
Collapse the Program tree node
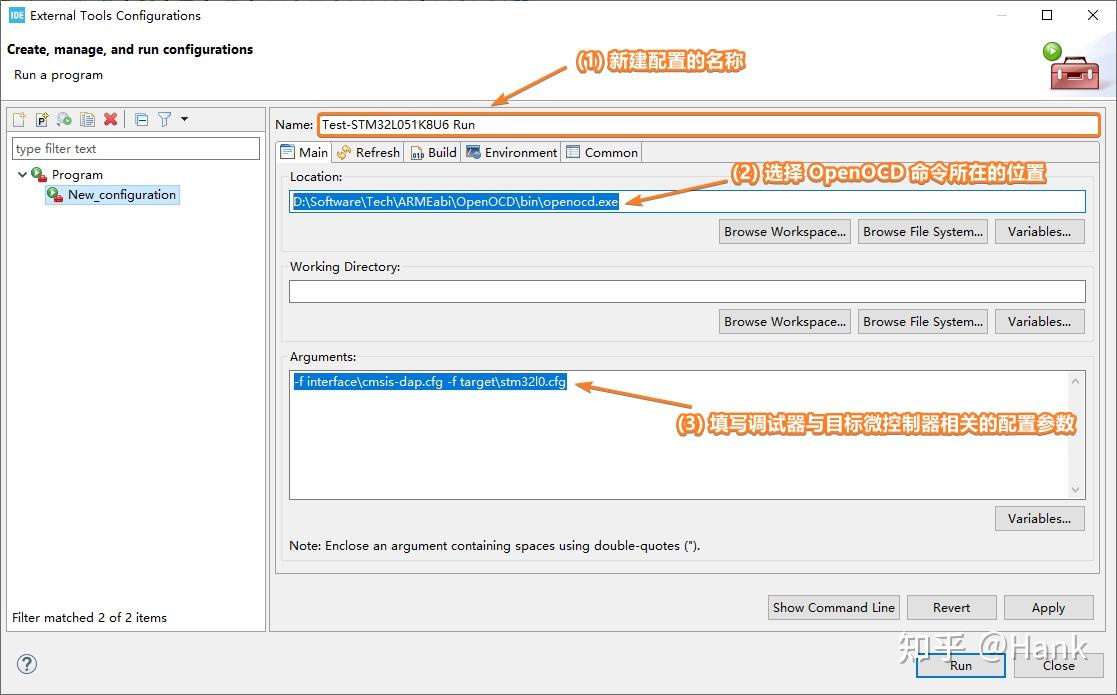click(x=22, y=174)
